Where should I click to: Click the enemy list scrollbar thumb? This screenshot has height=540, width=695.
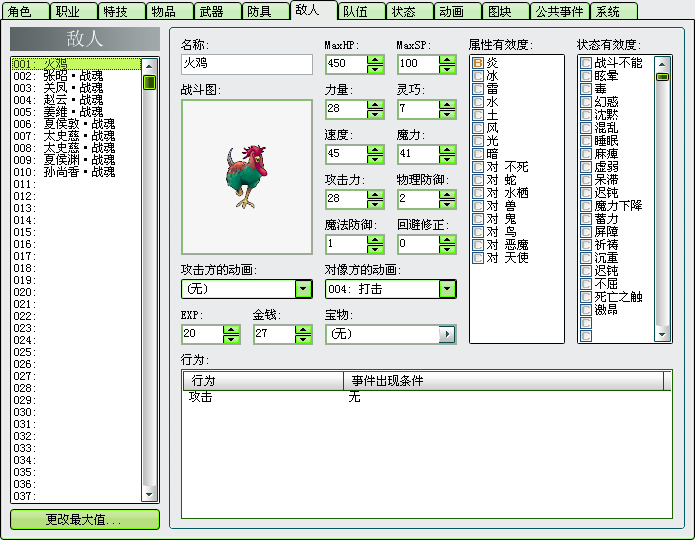tap(149, 82)
